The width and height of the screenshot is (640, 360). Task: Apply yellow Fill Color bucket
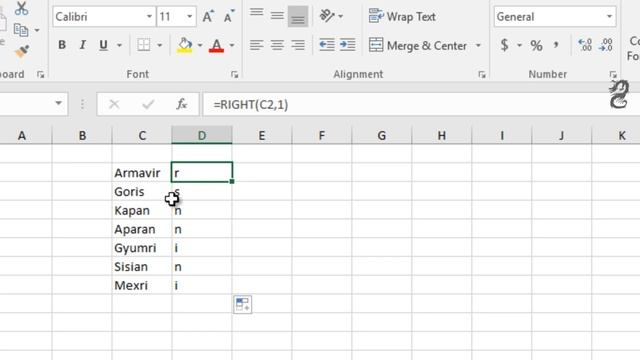pos(184,45)
